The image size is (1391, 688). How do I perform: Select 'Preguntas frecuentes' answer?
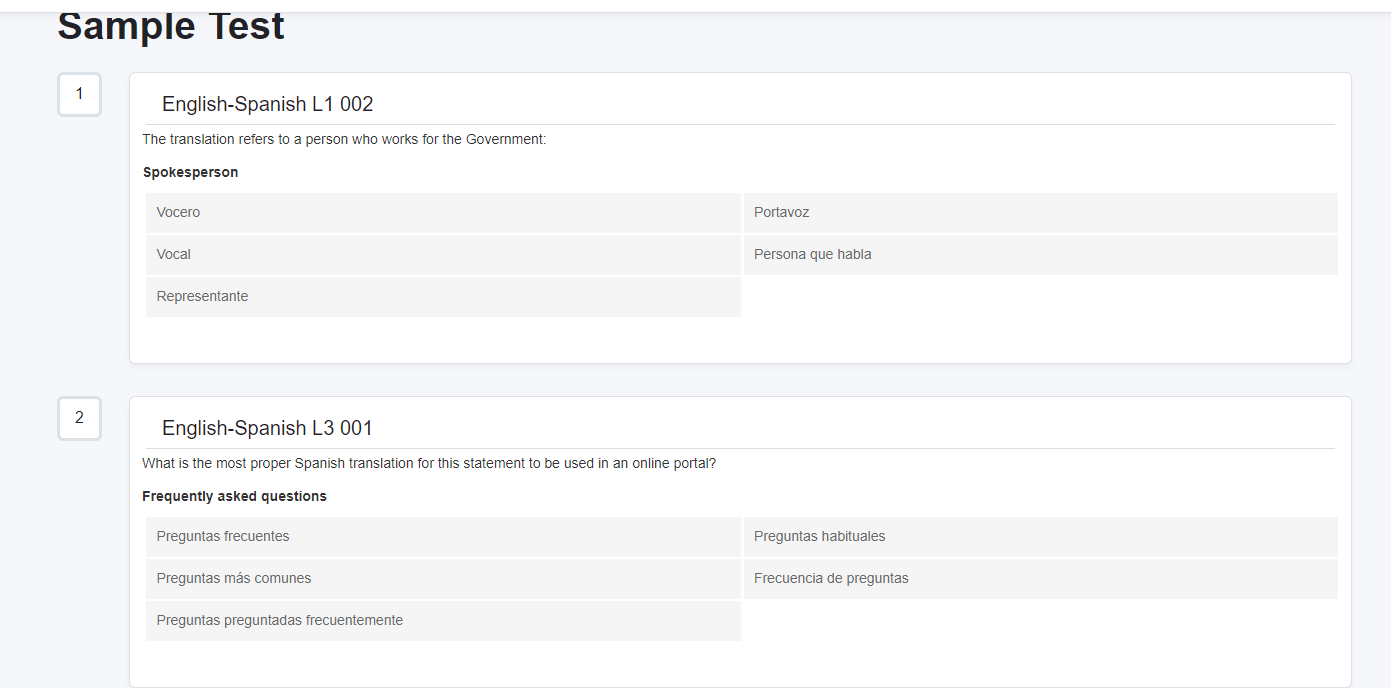tap(443, 537)
